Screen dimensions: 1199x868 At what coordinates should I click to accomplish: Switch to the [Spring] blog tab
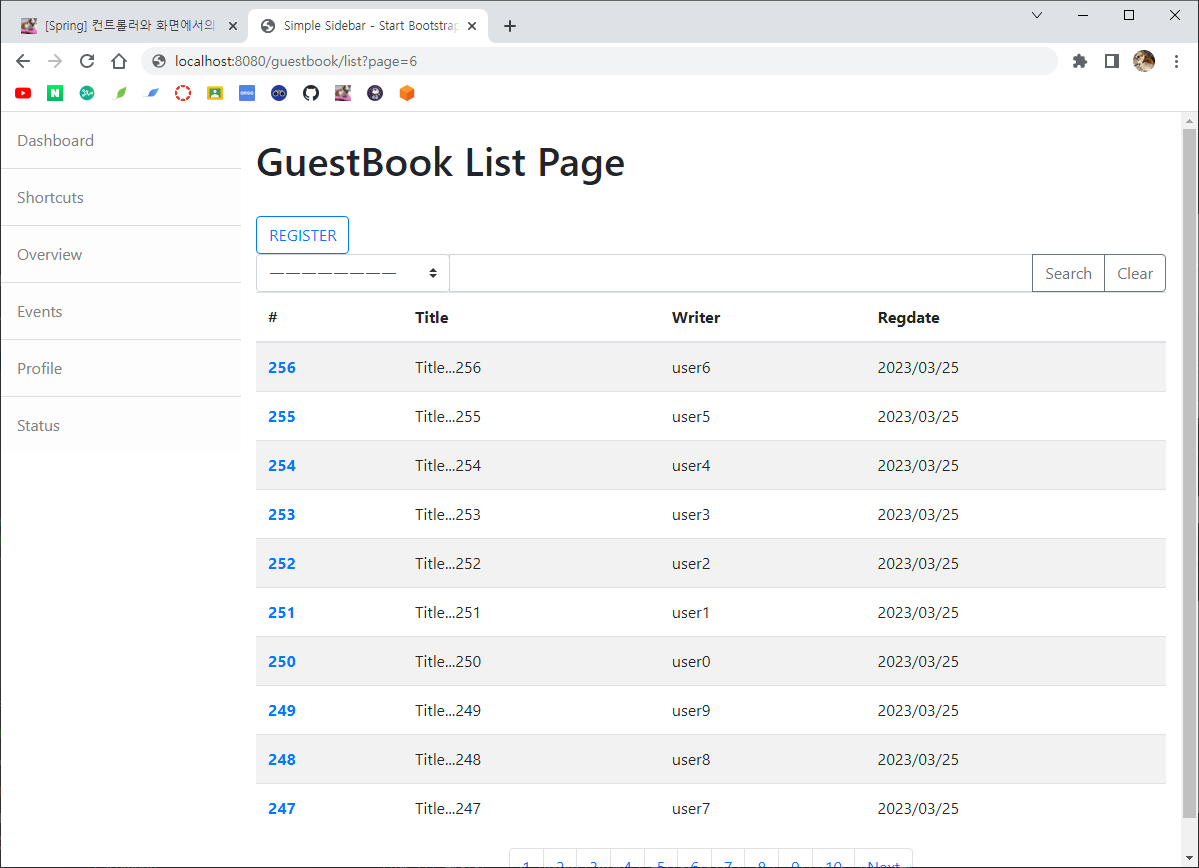(128, 26)
